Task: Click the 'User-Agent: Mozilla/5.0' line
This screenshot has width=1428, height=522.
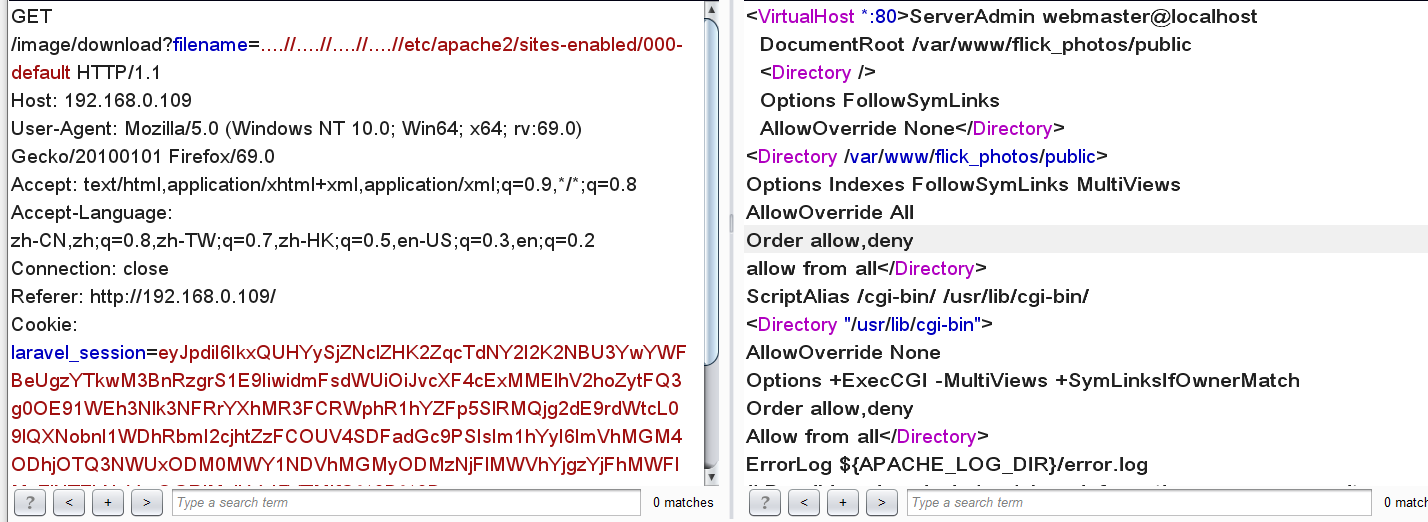Action: [x=296, y=128]
